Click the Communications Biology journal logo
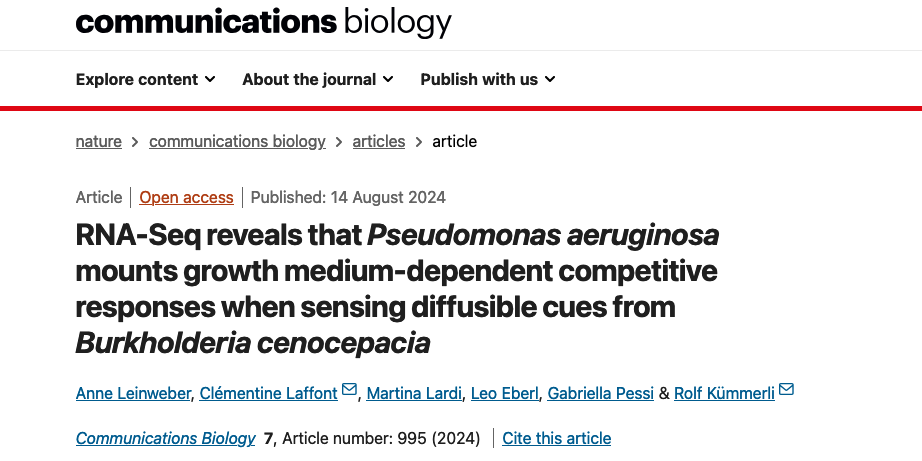Image resolution: width=922 pixels, height=461 pixels. point(263,21)
